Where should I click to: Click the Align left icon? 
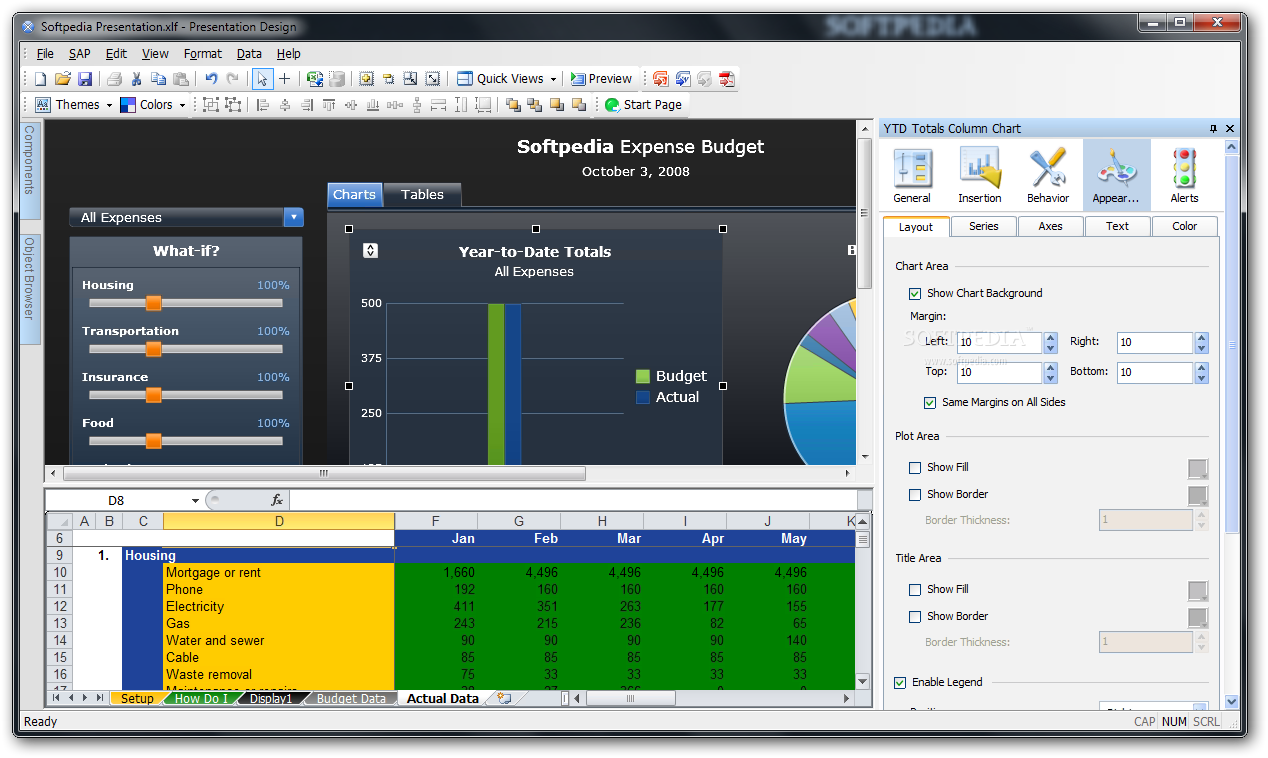pos(263,105)
